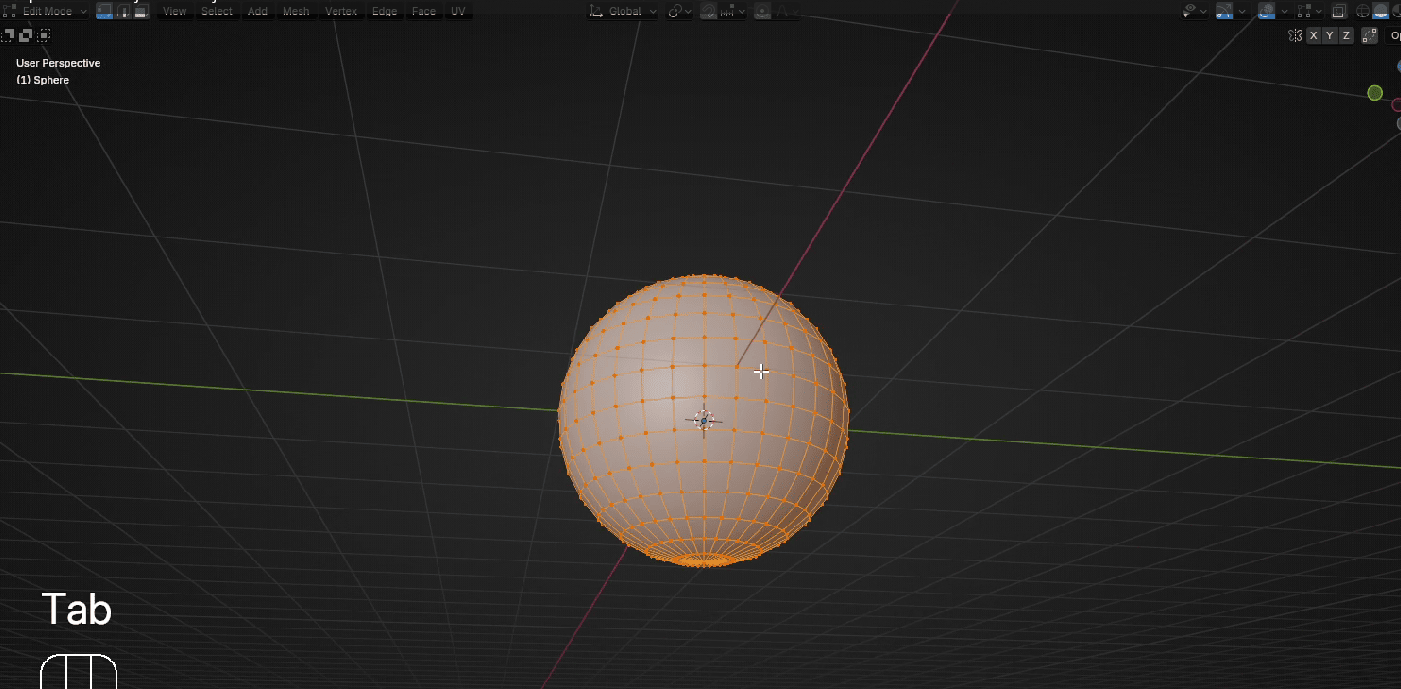Open Global transform orientation dropdown
Screen dimensions: 1401x689
[x=623, y=11]
